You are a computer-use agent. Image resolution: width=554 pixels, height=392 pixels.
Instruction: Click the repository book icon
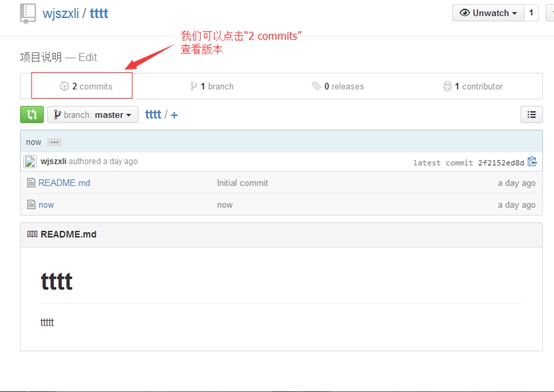tap(28, 13)
